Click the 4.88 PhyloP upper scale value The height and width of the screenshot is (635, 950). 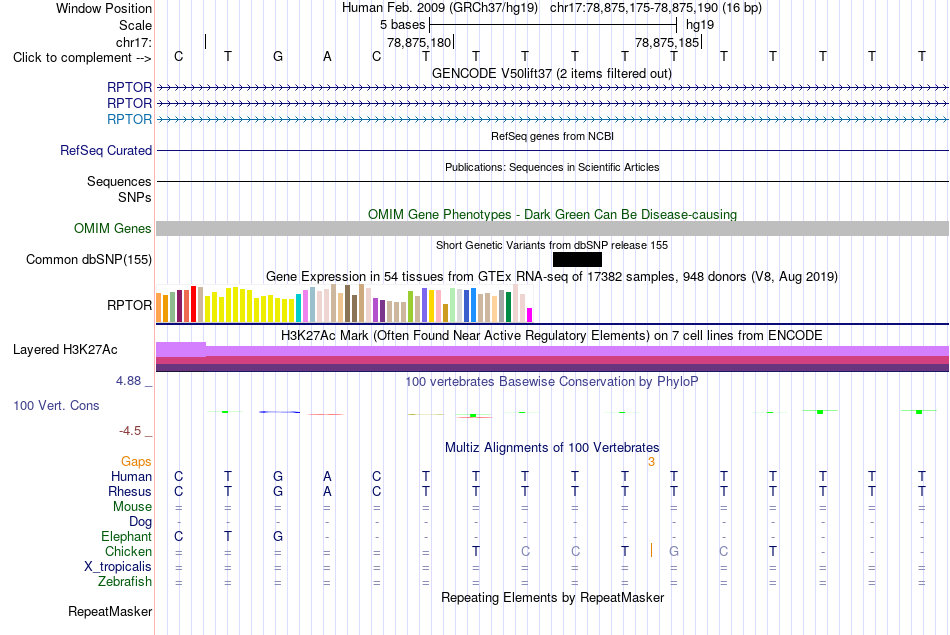[128, 381]
